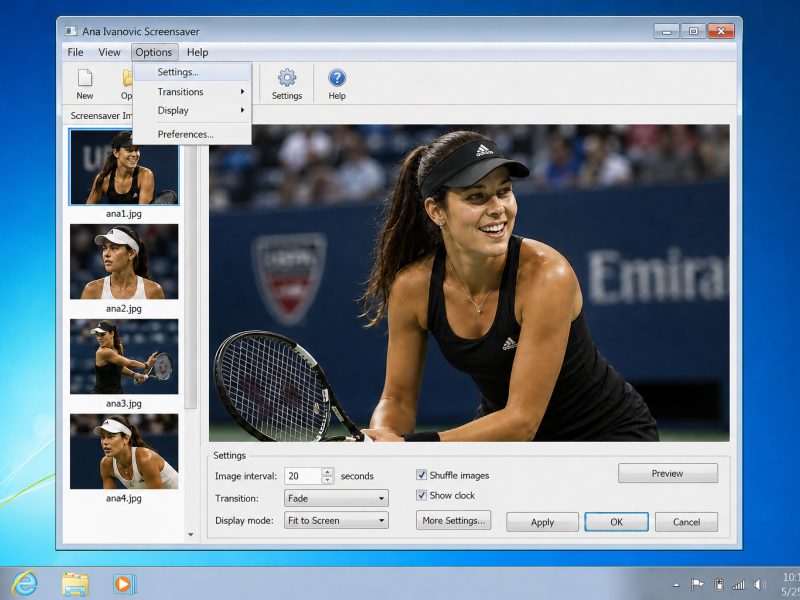The width and height of the screenshot is (800, 600).
Task: Decrease image interval with down arrow
Action: point(328,480)
